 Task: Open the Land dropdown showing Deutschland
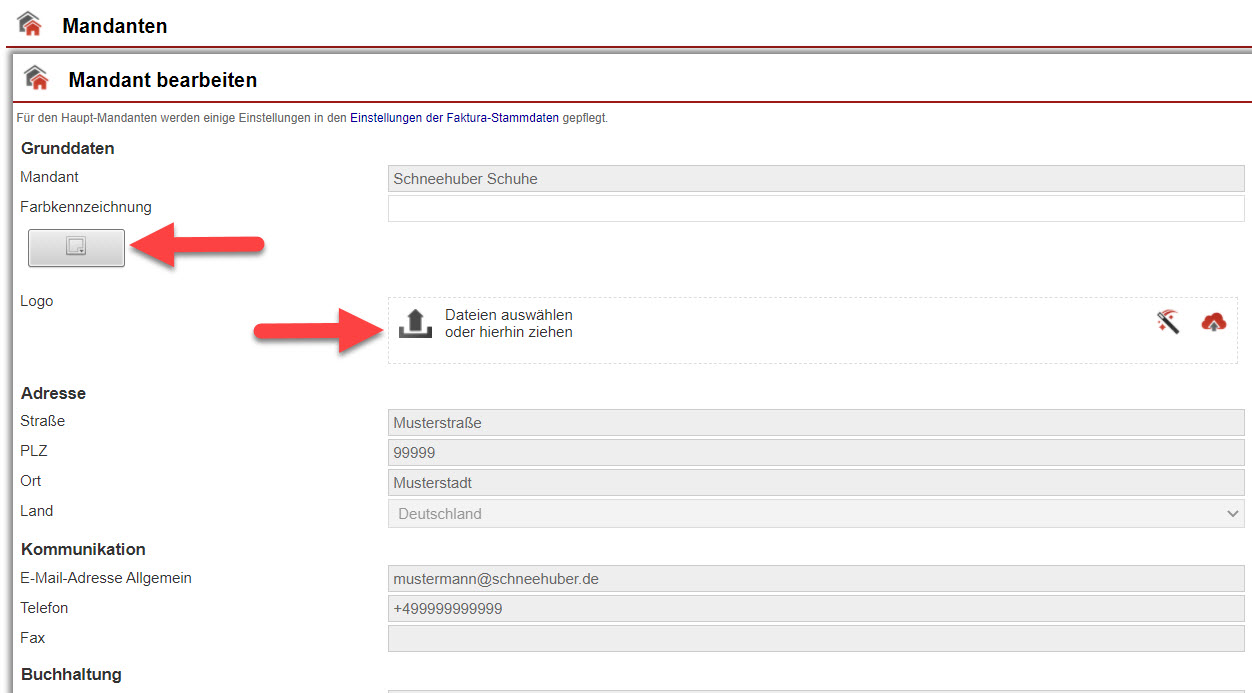point(800,513)
